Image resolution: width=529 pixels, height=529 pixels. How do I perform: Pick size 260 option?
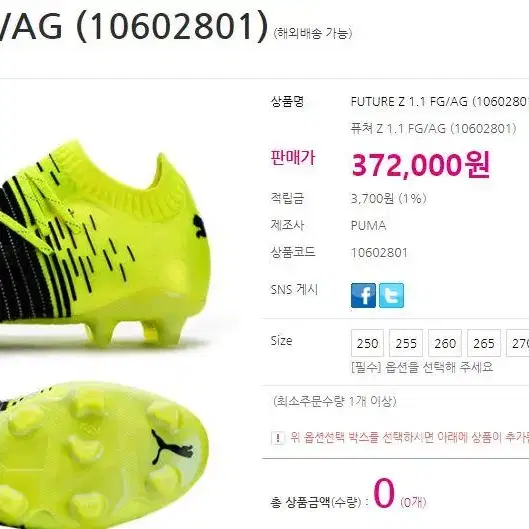pyautogui.click(x=445, y=343)
